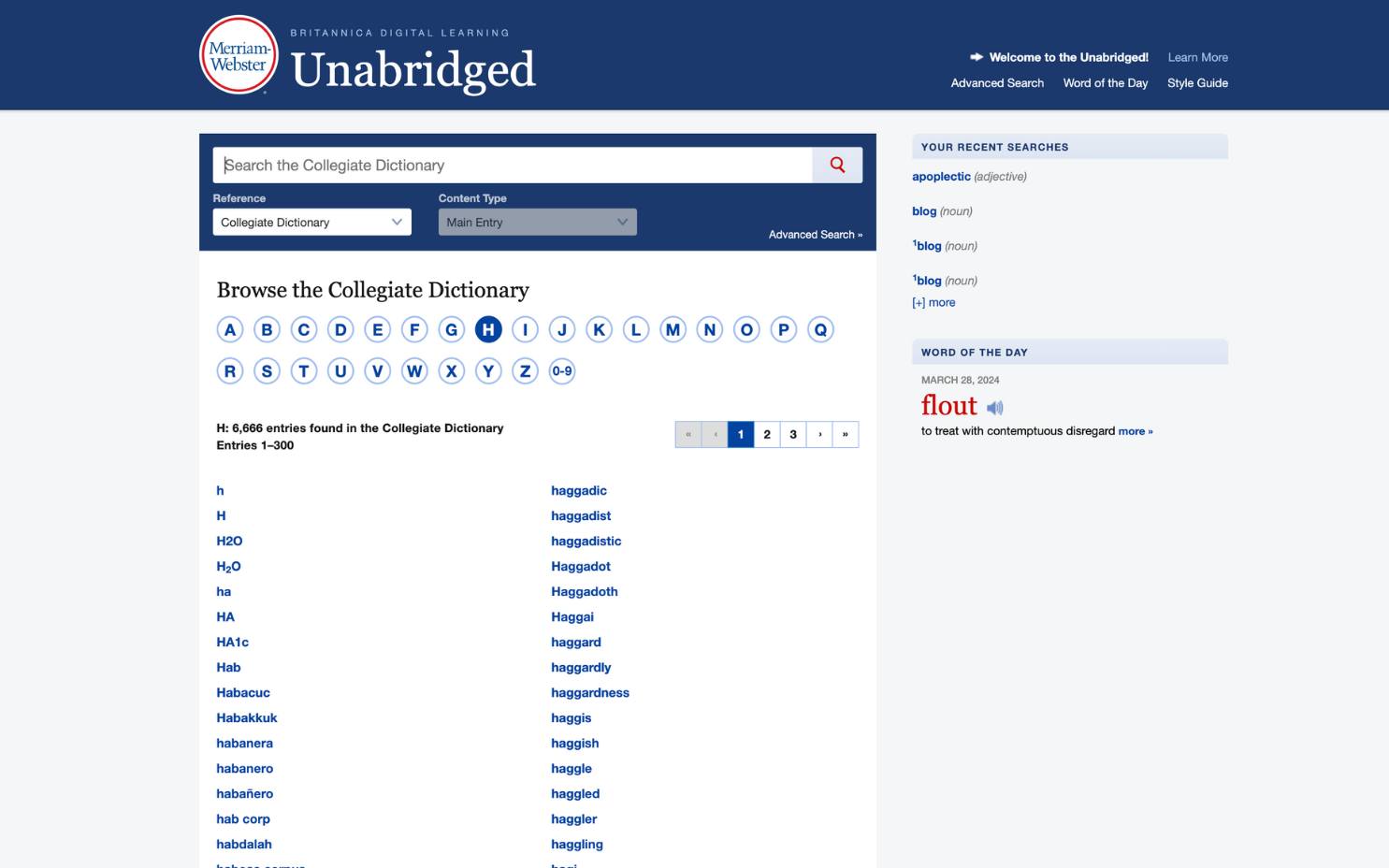
Task: Play audio pronunciation for flout
Action: 995,408
